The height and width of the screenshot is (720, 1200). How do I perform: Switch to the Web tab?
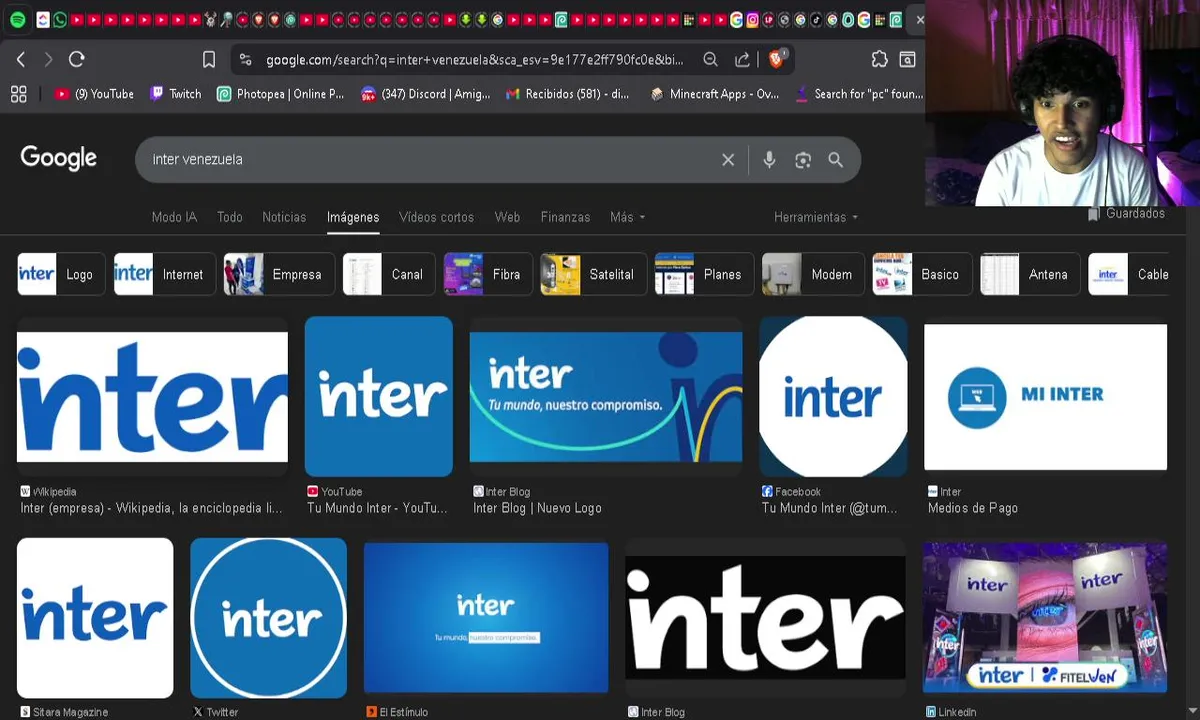(507, 217)
